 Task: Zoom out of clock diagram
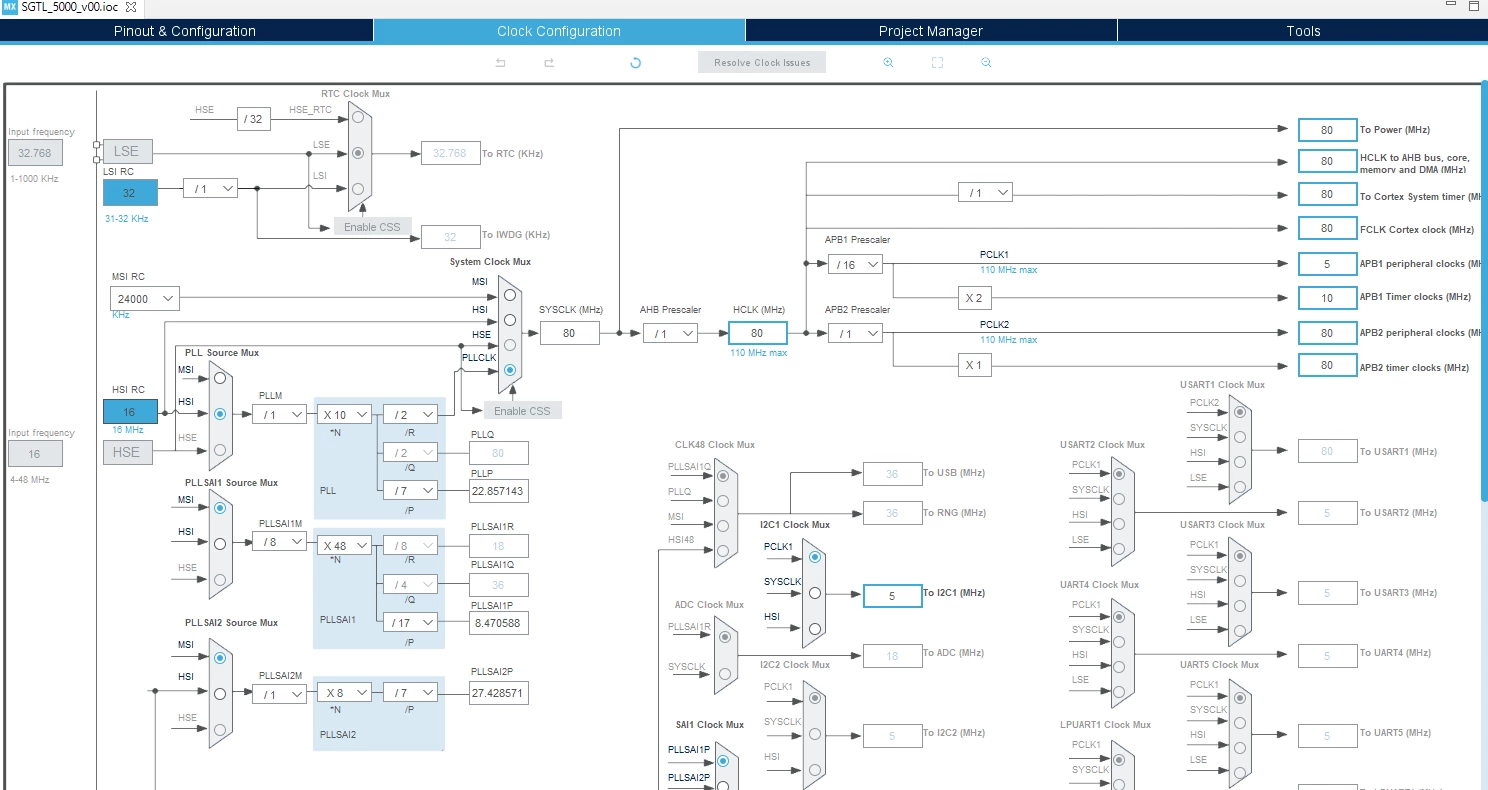[x=986, y=63]
